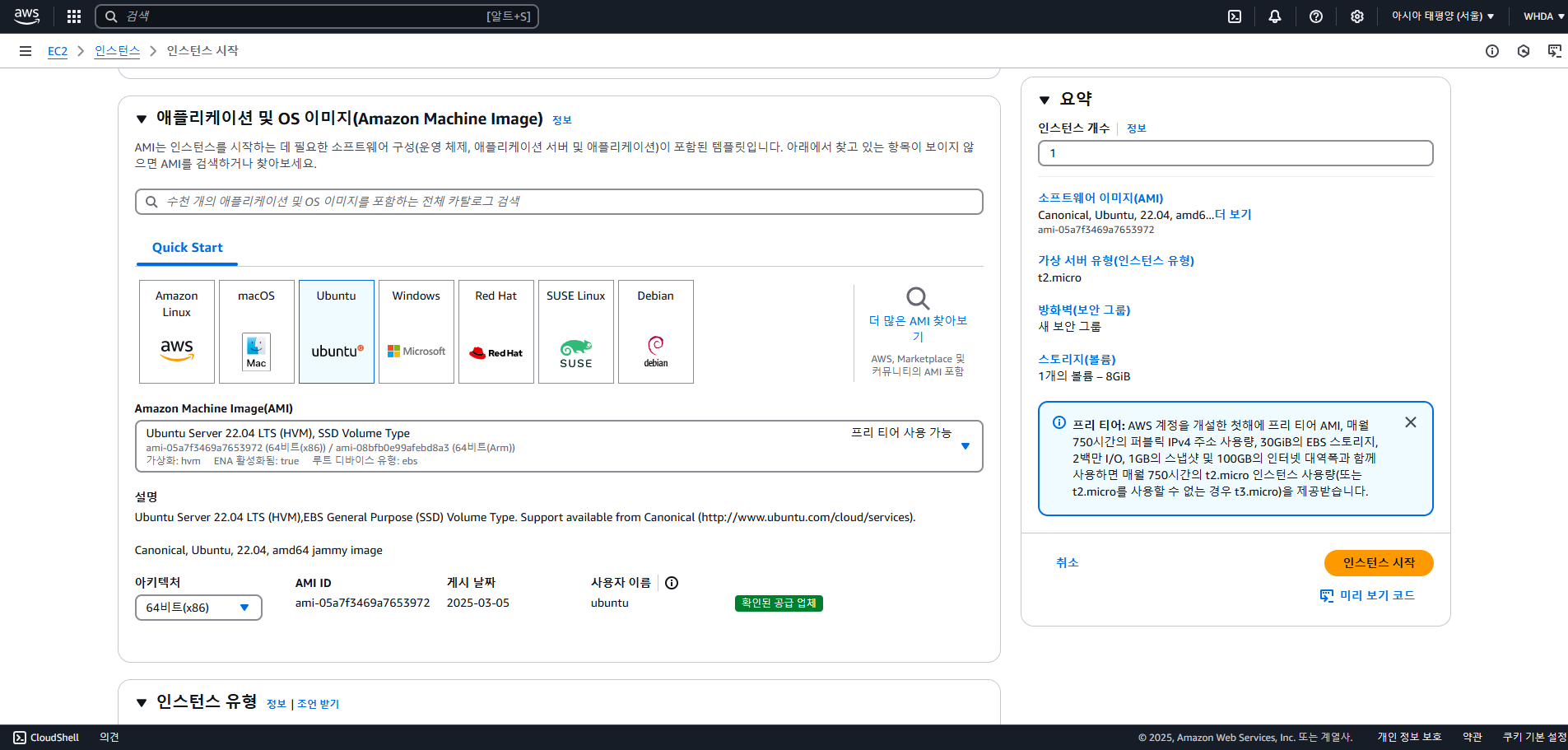Select the macOS AMI tile
The image size is (1568, 750).
257,332
